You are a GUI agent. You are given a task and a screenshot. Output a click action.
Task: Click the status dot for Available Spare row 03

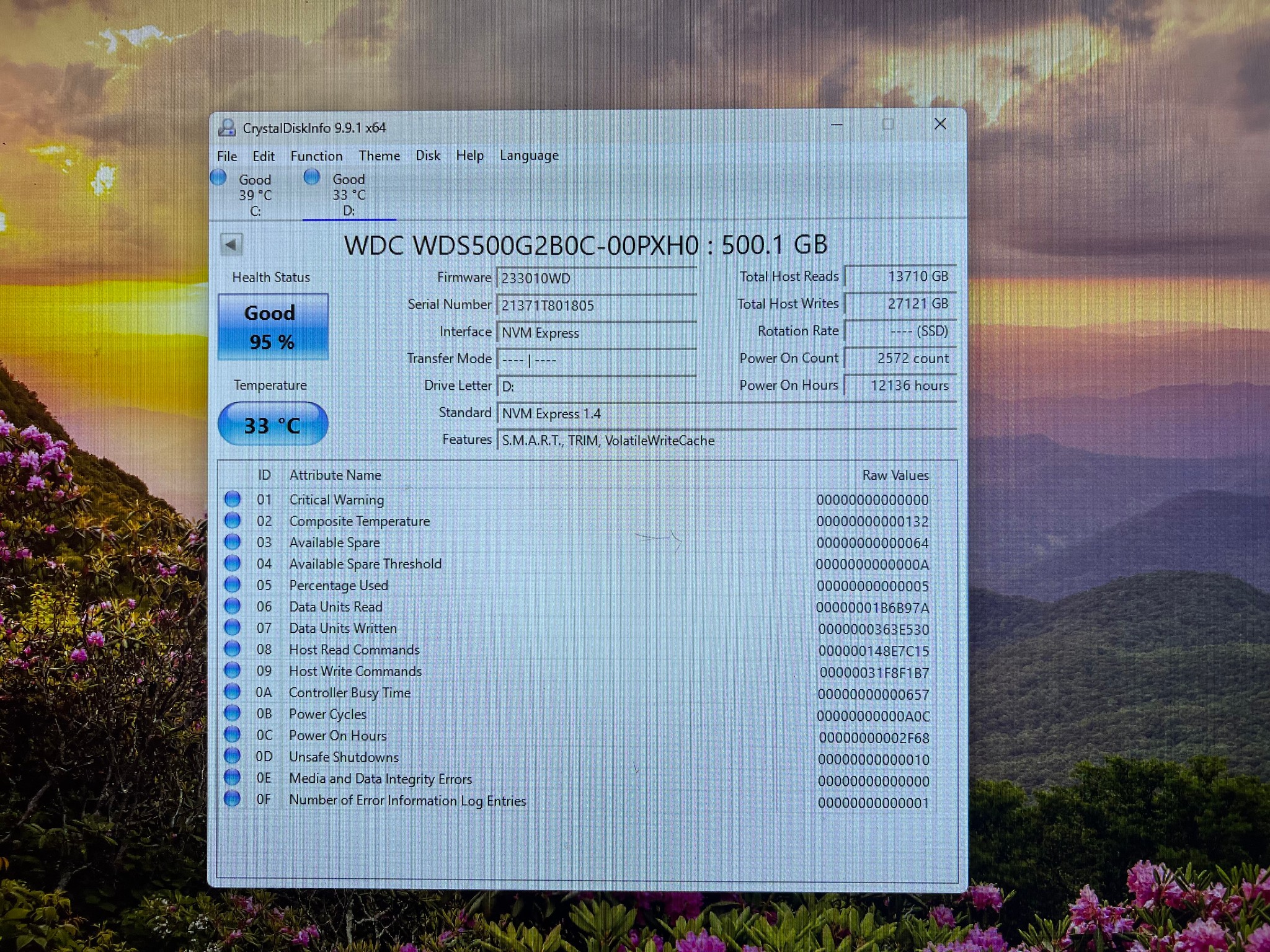coord(233,542)
